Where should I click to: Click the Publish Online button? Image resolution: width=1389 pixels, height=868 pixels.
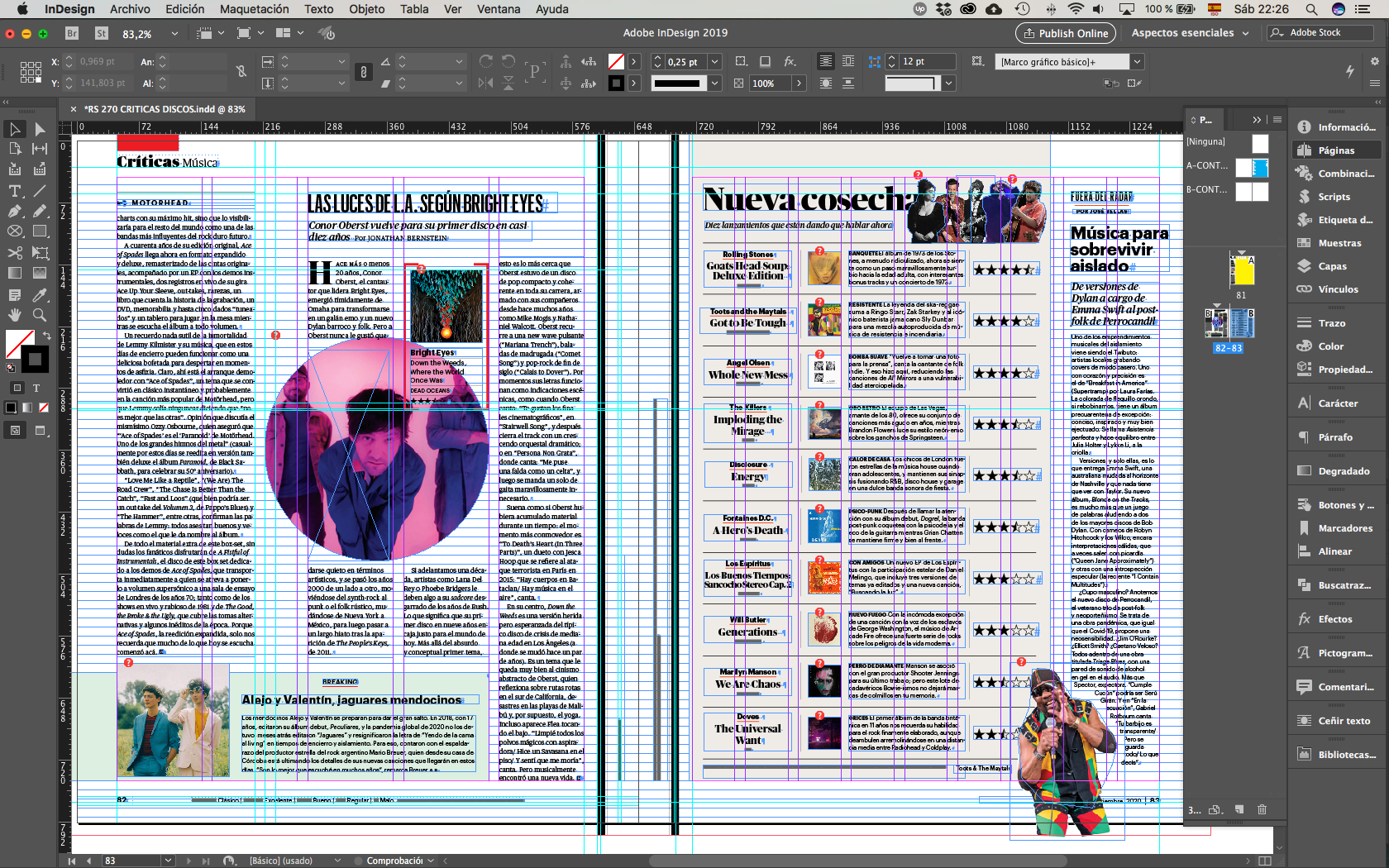[1065, 33]
